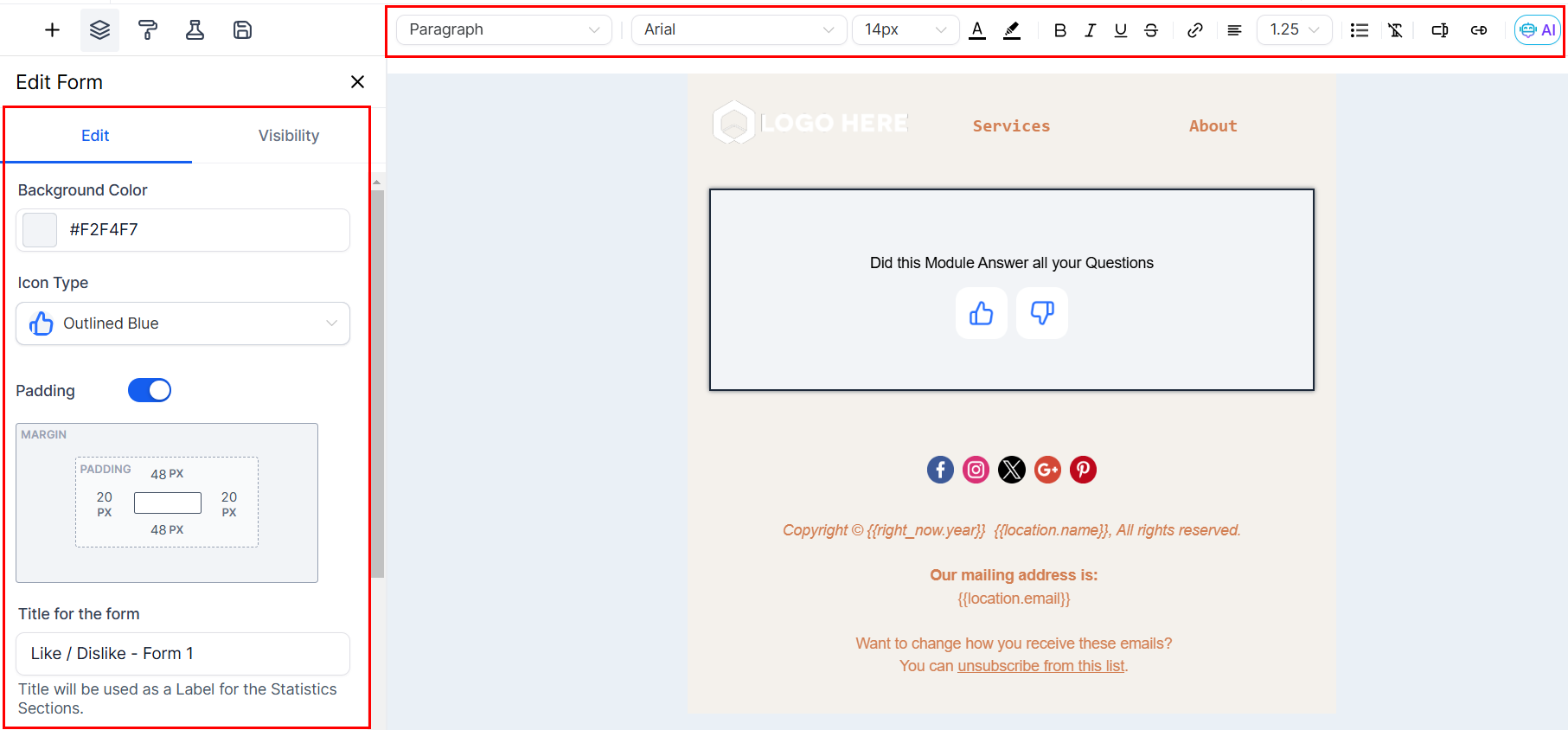Image resolution: width=1568 pixels, height=730 pixels.
Task: Click the save disk icon
Action: 242,30
